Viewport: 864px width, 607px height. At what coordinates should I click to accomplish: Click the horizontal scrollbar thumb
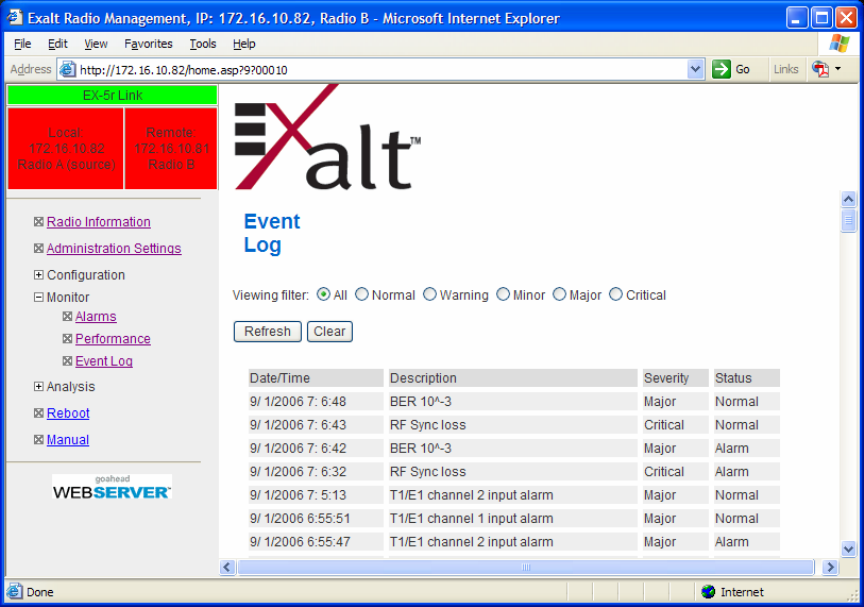[526, 567]
